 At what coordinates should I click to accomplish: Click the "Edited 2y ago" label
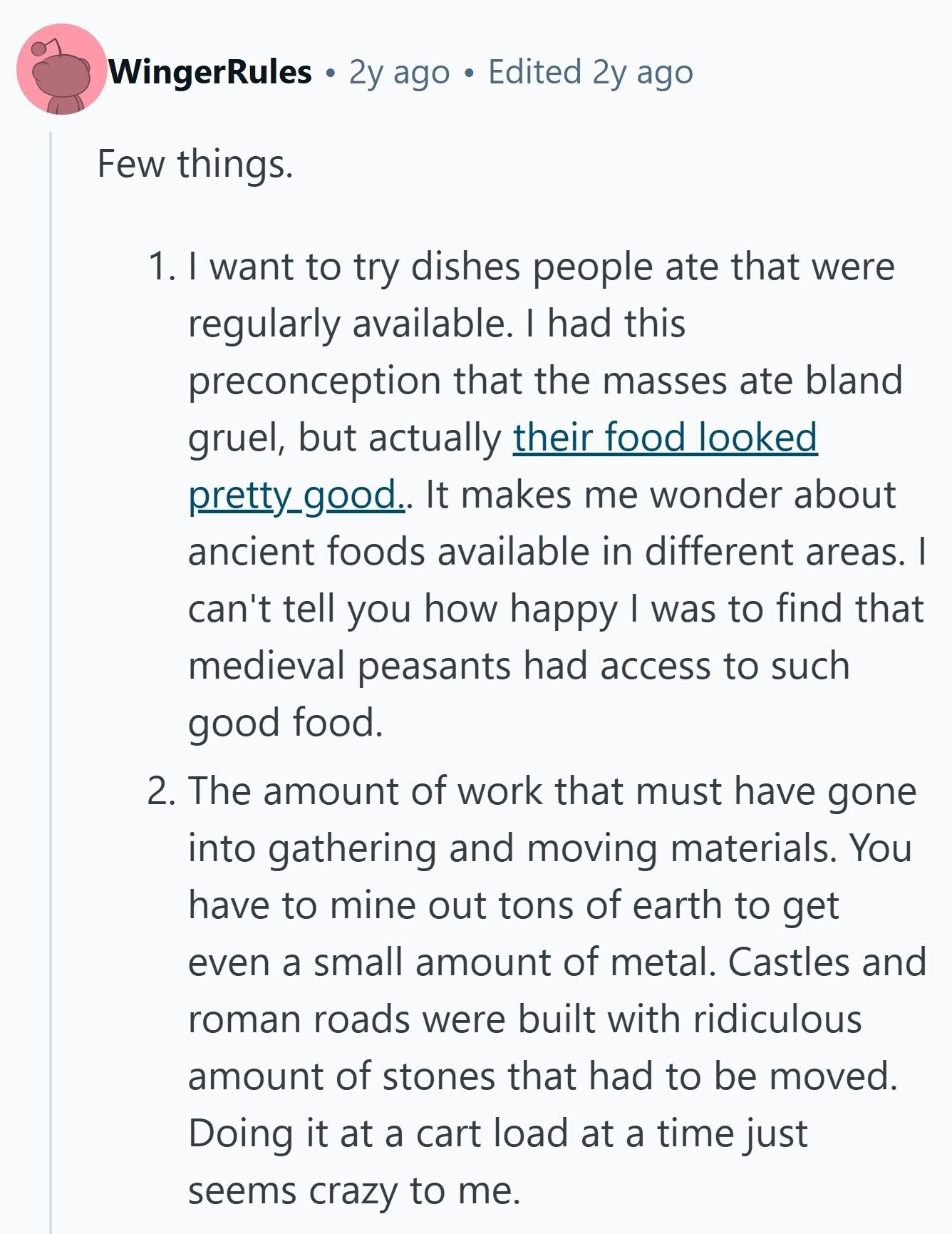coord(590,72)
